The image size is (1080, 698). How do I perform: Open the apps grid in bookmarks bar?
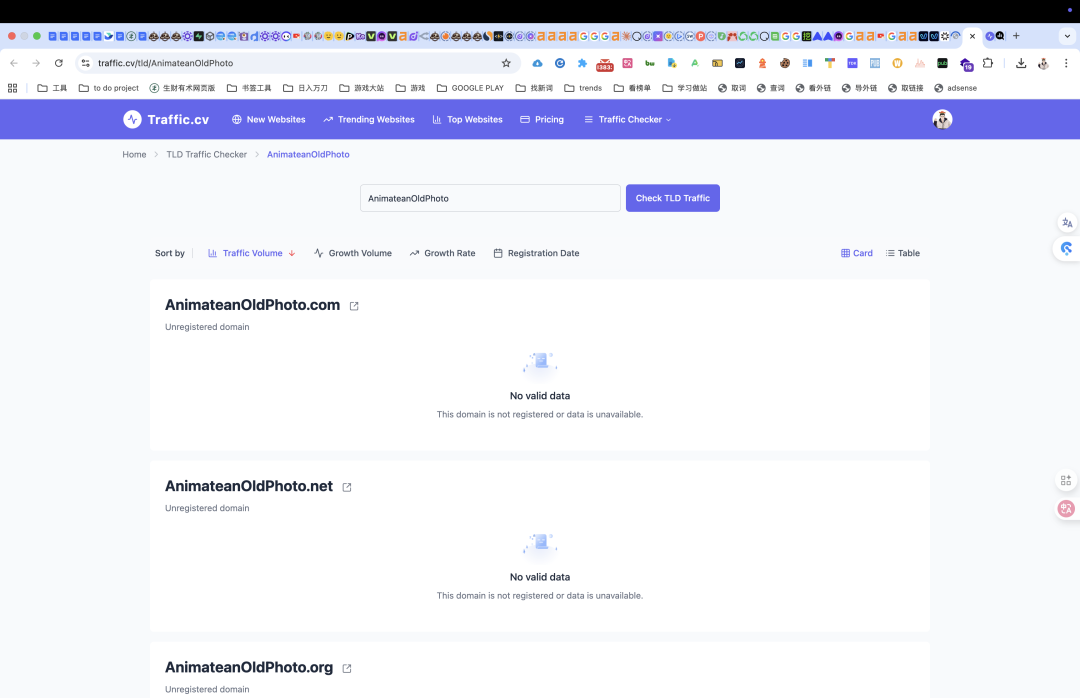click(12, 88)
